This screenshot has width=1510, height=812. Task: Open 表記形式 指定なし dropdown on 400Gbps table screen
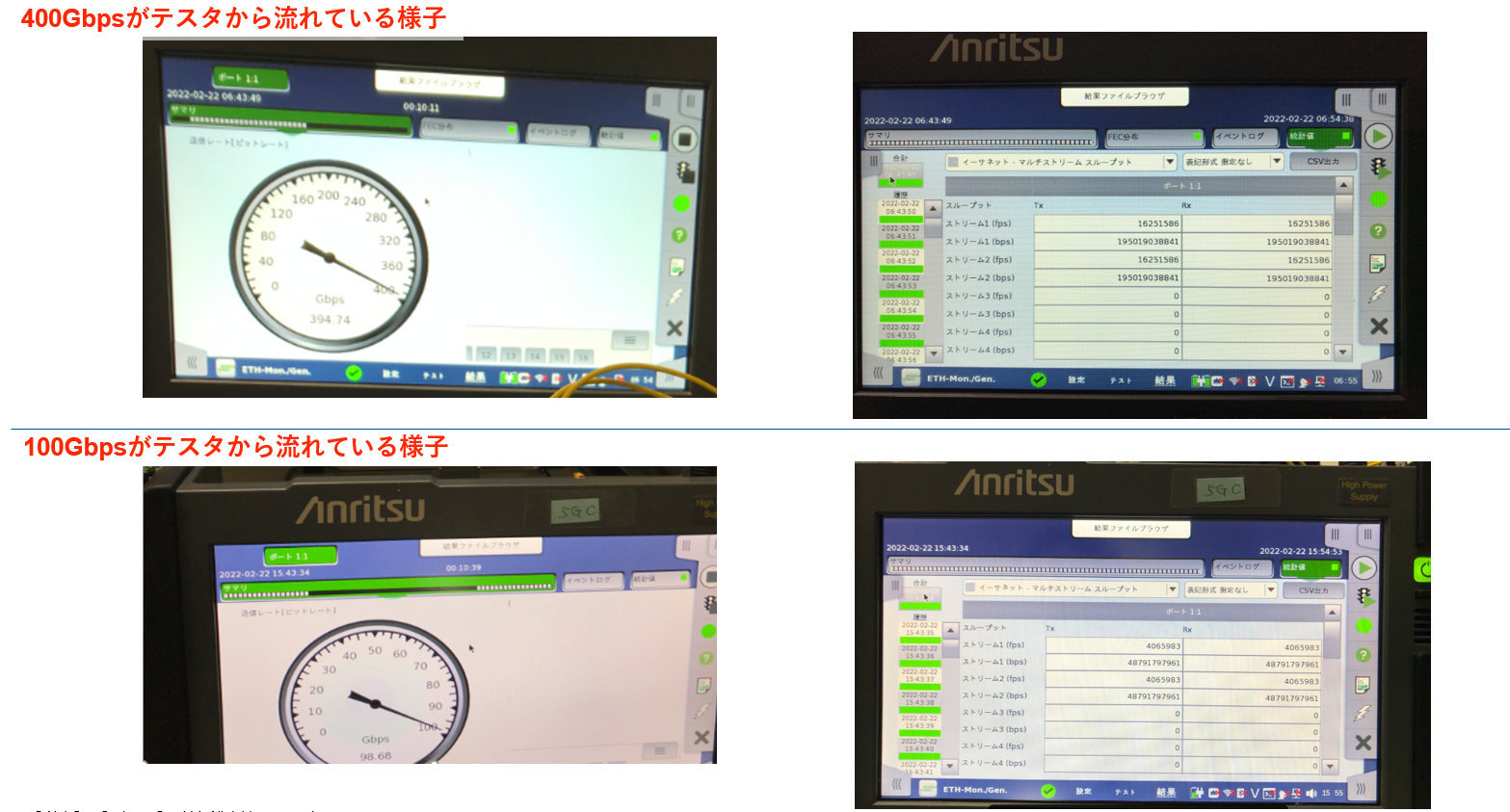(x=1232, y=162)
